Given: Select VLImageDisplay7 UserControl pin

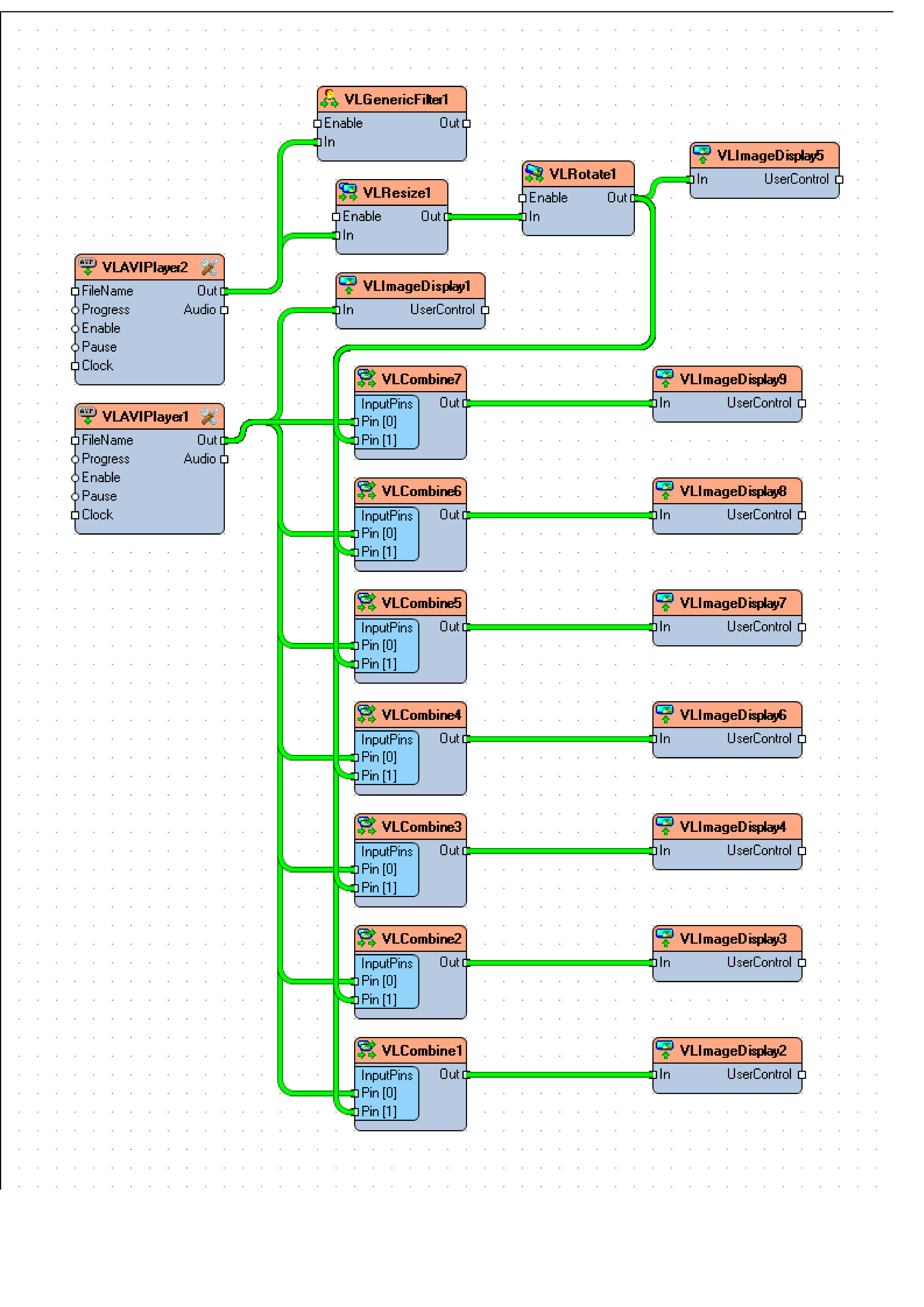Looking at the screenshot, I should click(x=802, y=627).
